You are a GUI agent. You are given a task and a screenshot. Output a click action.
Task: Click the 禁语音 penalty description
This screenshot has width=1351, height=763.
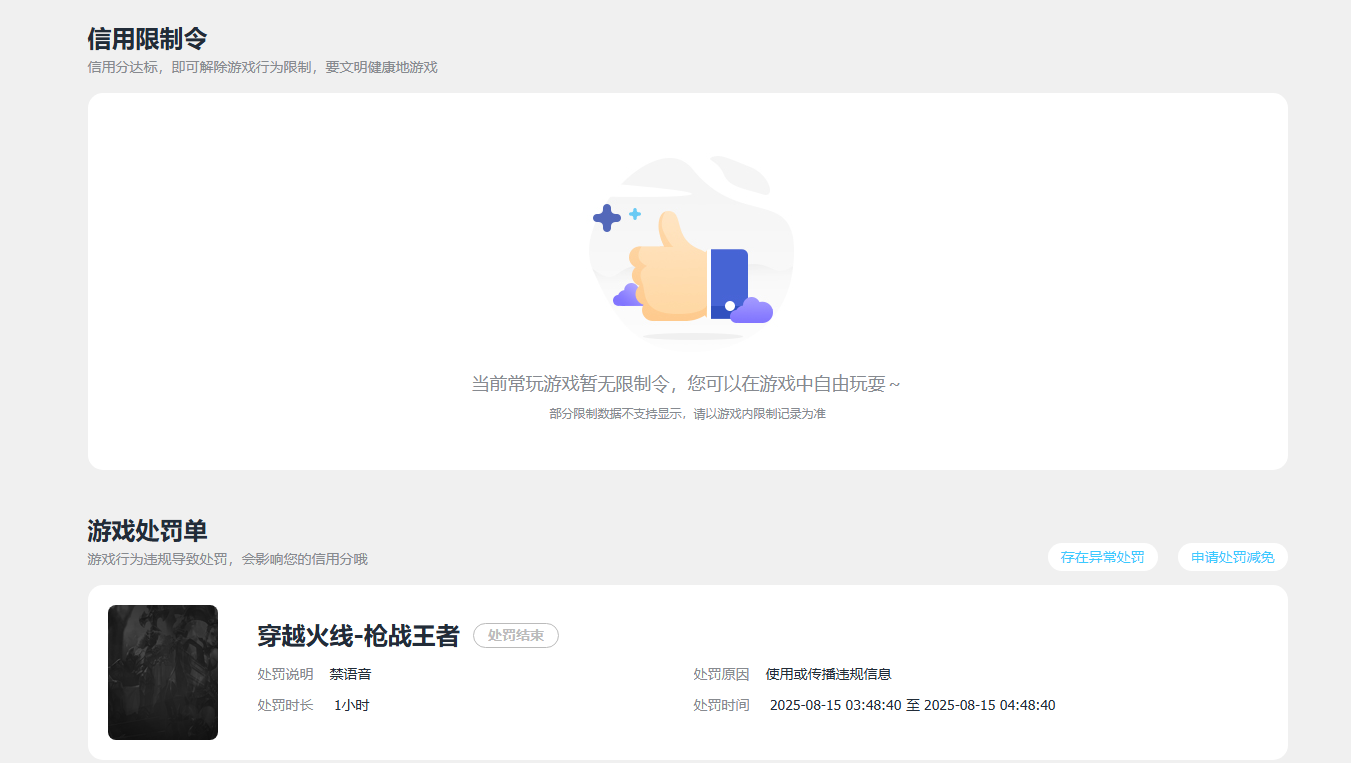pos(350,674)
